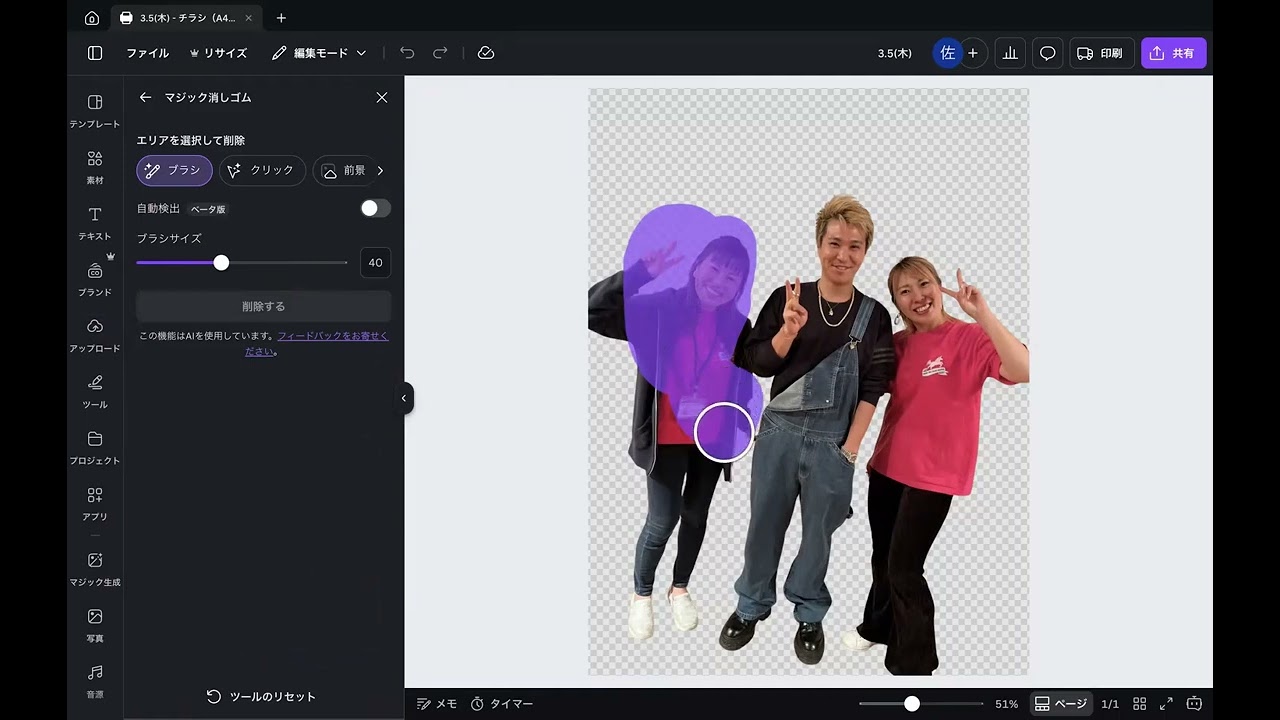Click the ベータ版 badge
The width and height of the screenshot is (1280, 720).
208,209
